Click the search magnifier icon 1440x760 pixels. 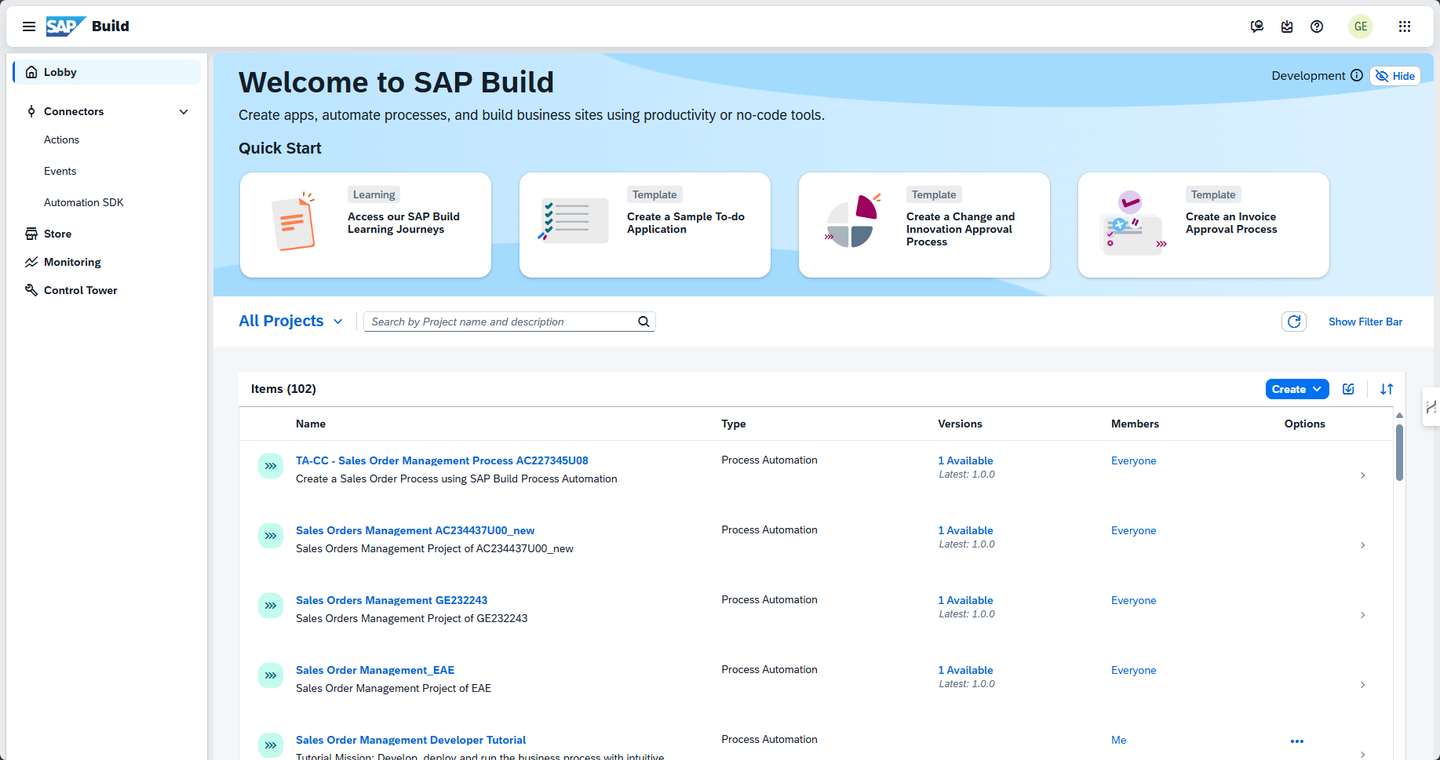tap(644, 322)
